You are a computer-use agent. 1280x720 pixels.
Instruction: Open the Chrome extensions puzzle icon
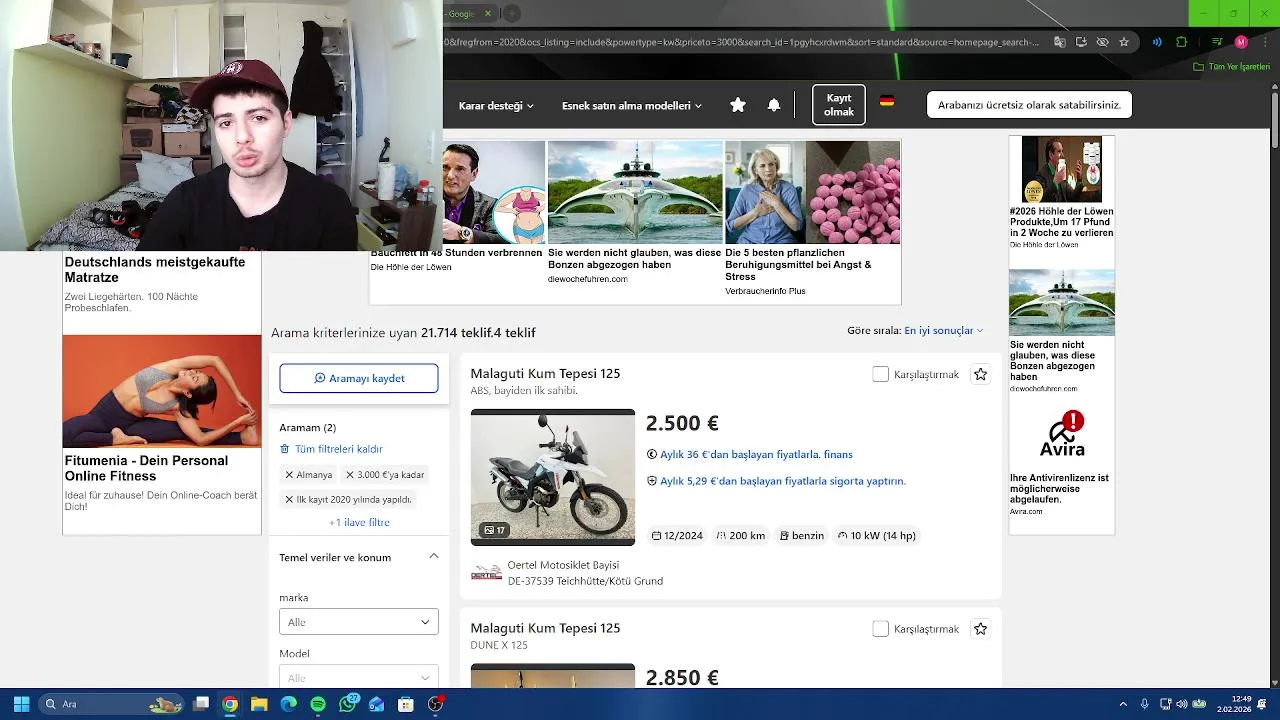(x=1182, y=42)
